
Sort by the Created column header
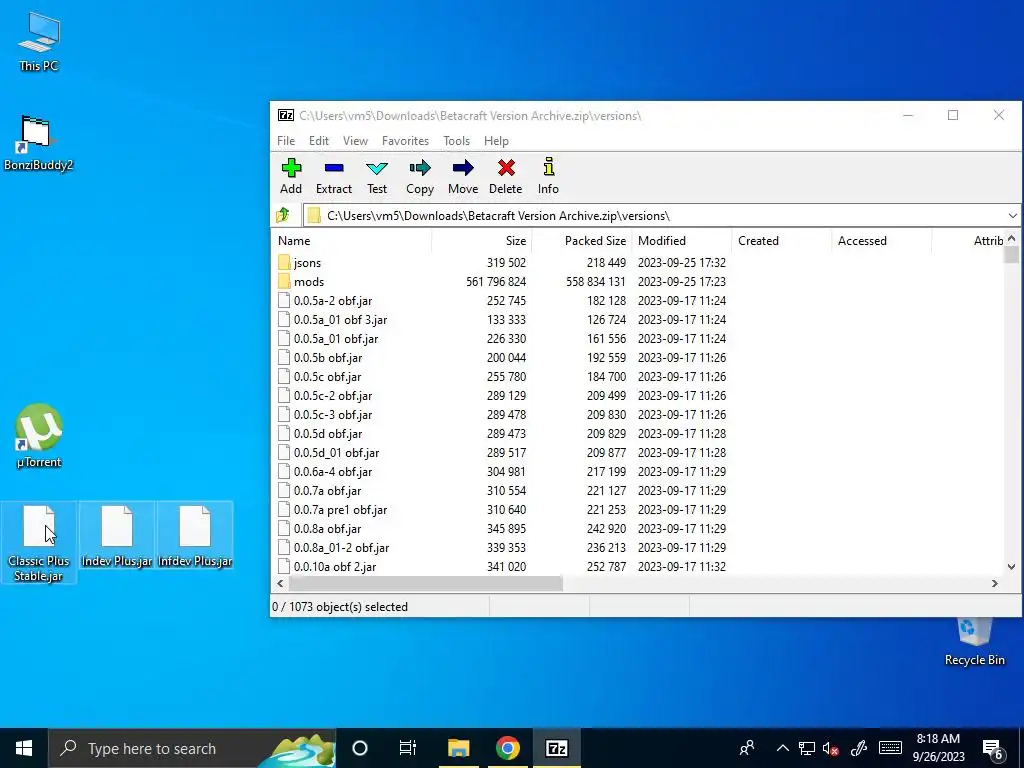coord(782,241)
